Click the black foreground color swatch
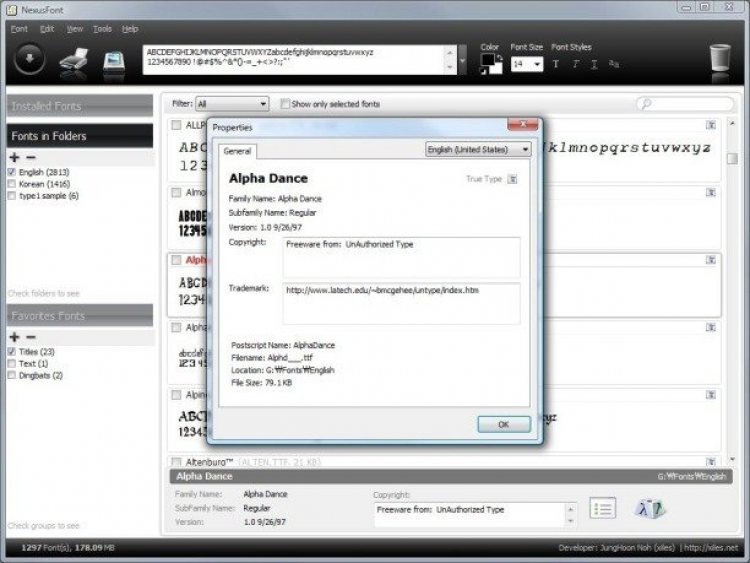This screenshot has width=750, height=563. (487, 60)
